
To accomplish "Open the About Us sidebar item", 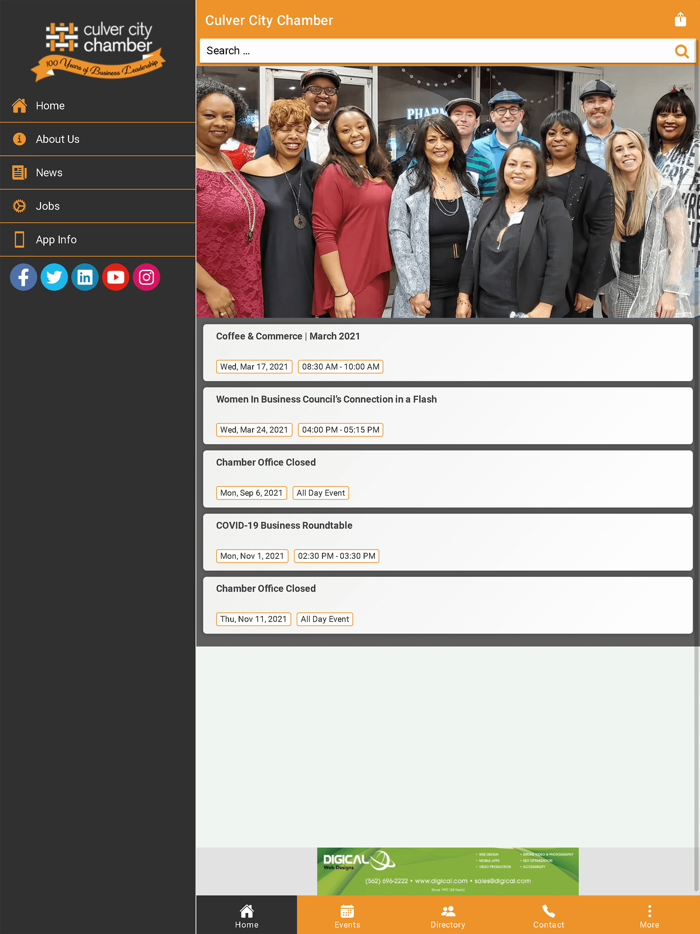I will pyautogui.click(x=98, y=139).
